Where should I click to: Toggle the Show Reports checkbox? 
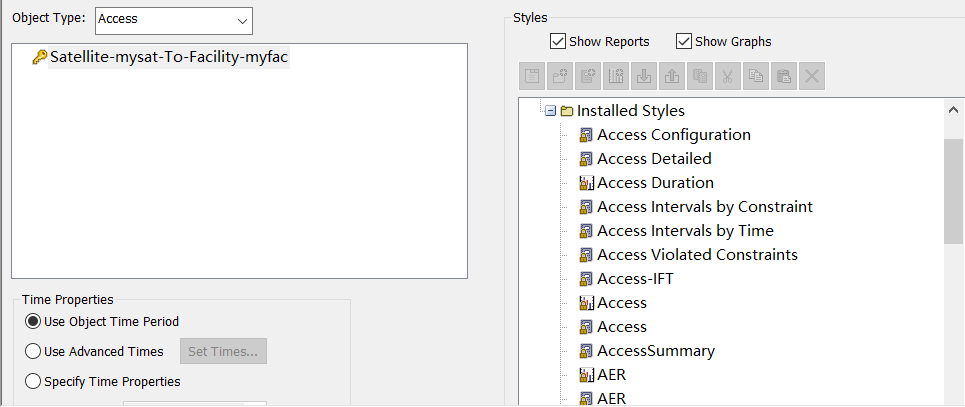[558, 41]
